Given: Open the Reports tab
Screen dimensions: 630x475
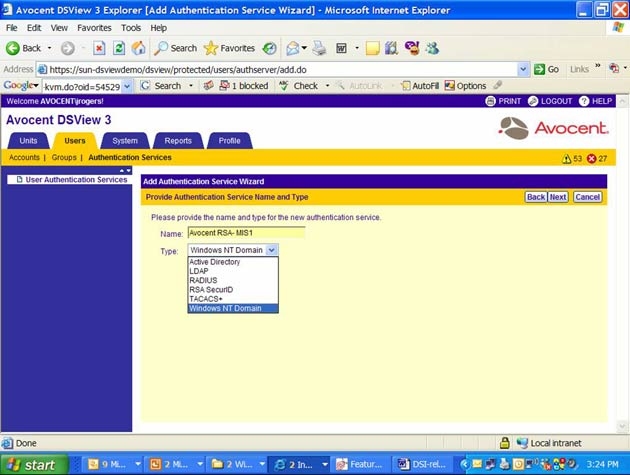Looking at the screenshot, I should click(x=178, y=141).
